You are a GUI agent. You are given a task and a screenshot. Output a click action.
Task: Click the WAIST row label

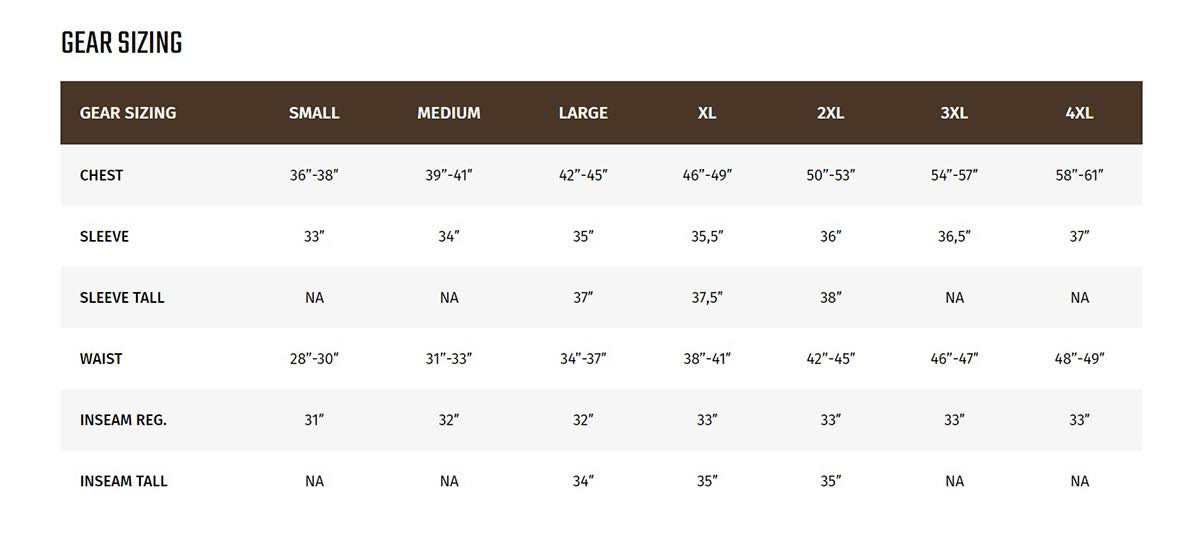point(101,359)
